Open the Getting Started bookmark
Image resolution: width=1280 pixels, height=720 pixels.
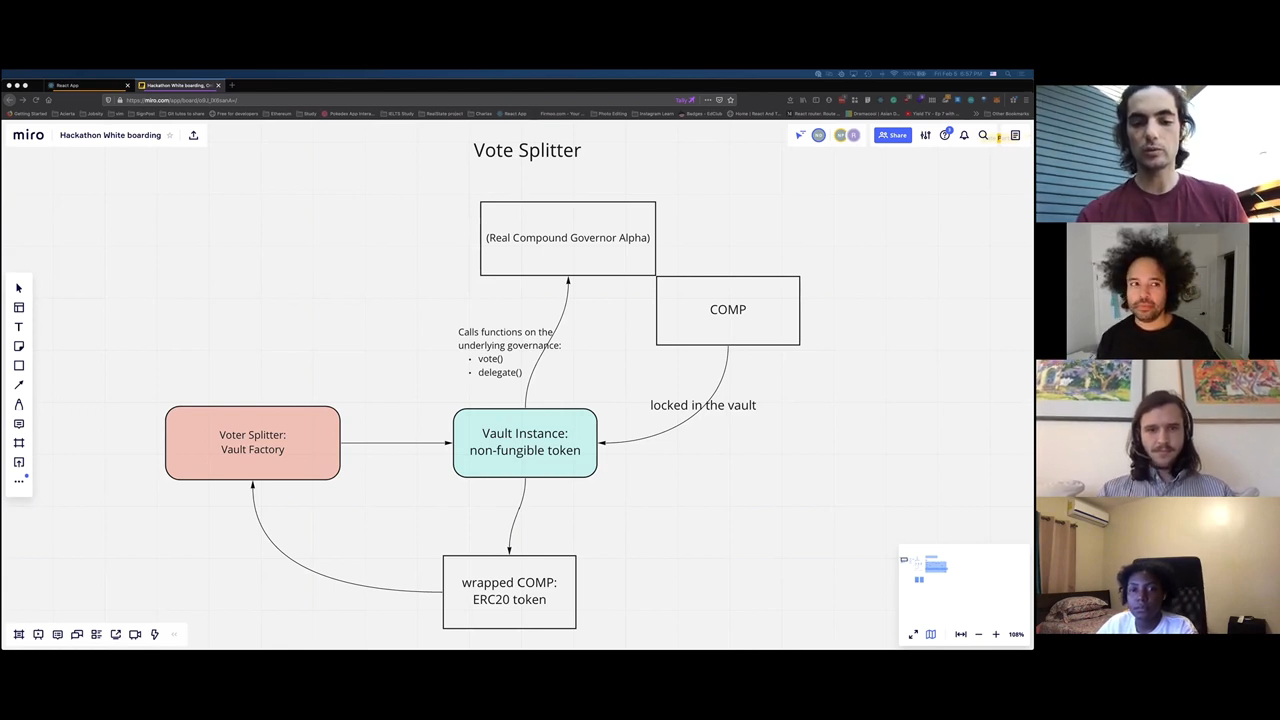pyautogui.click(x=26, y=114)
